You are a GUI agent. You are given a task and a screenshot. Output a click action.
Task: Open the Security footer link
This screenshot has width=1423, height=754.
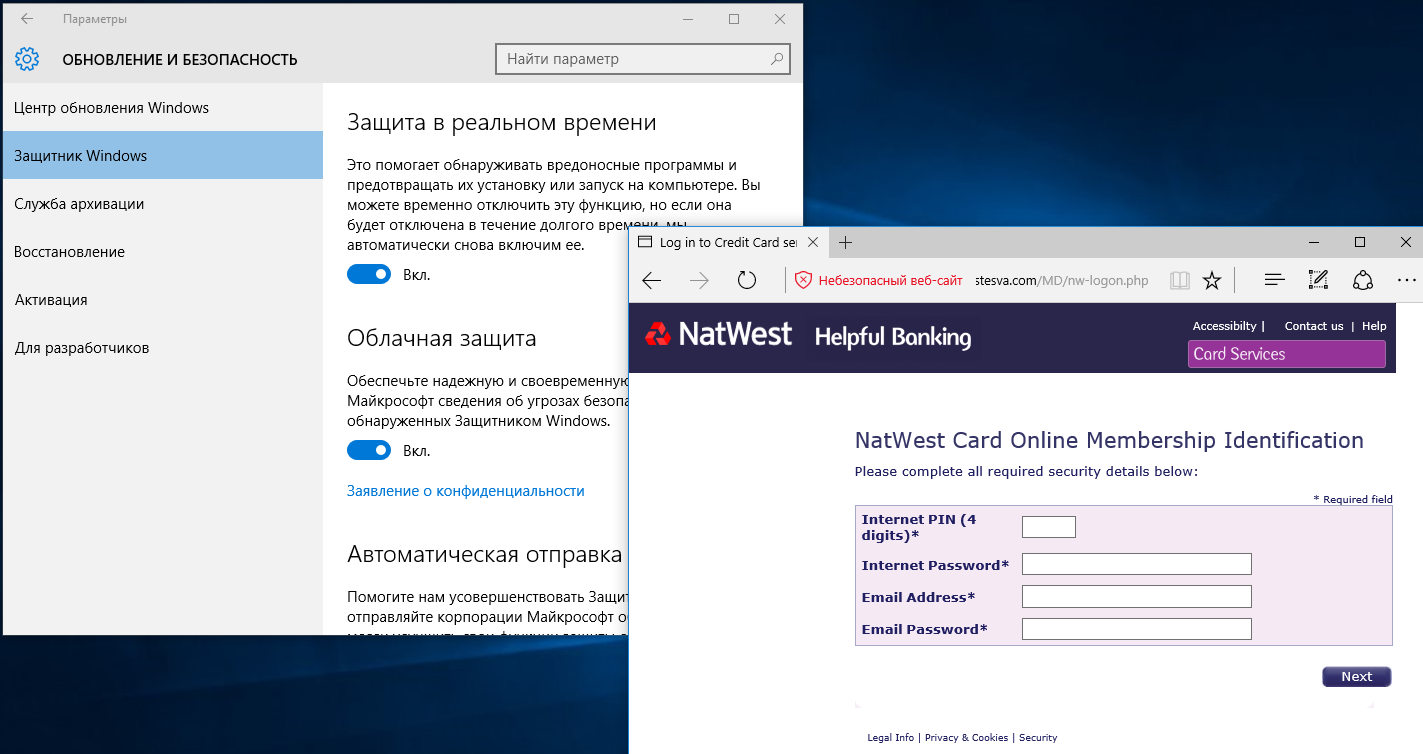(x=1038, y=738)
